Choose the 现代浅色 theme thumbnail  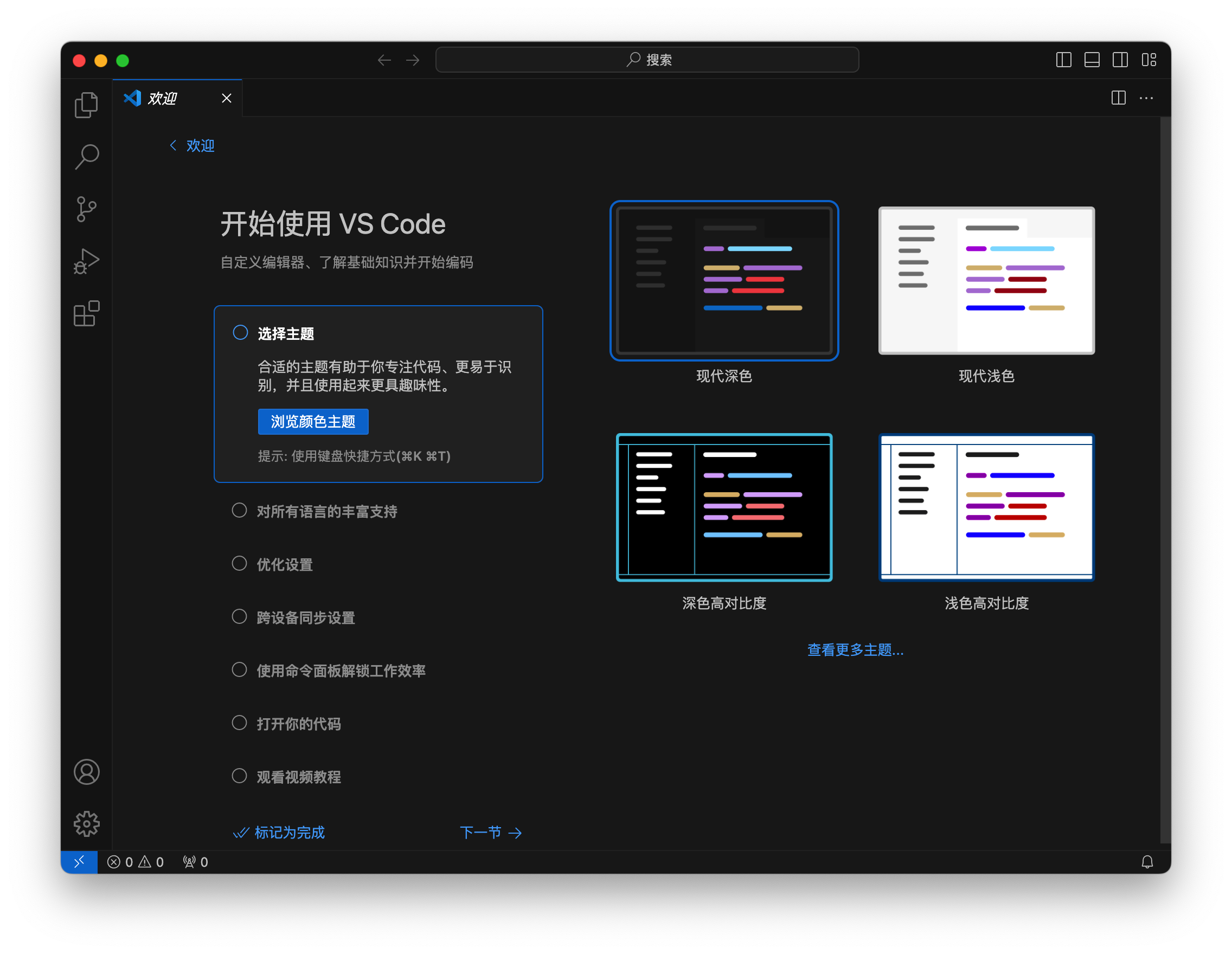(986, 281)
